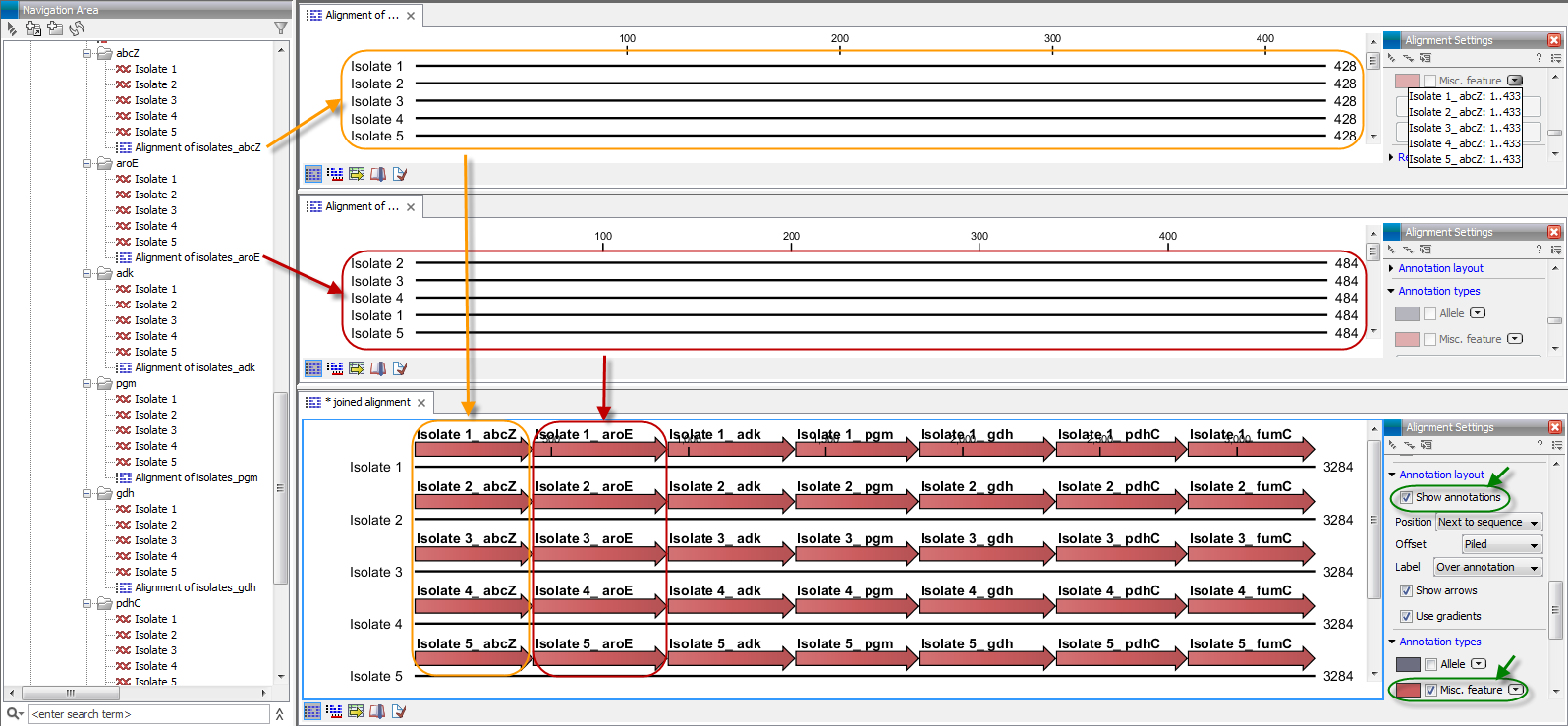Click the new folder icon in Navigation Area

pyautogui.click(x=55, y=28)
